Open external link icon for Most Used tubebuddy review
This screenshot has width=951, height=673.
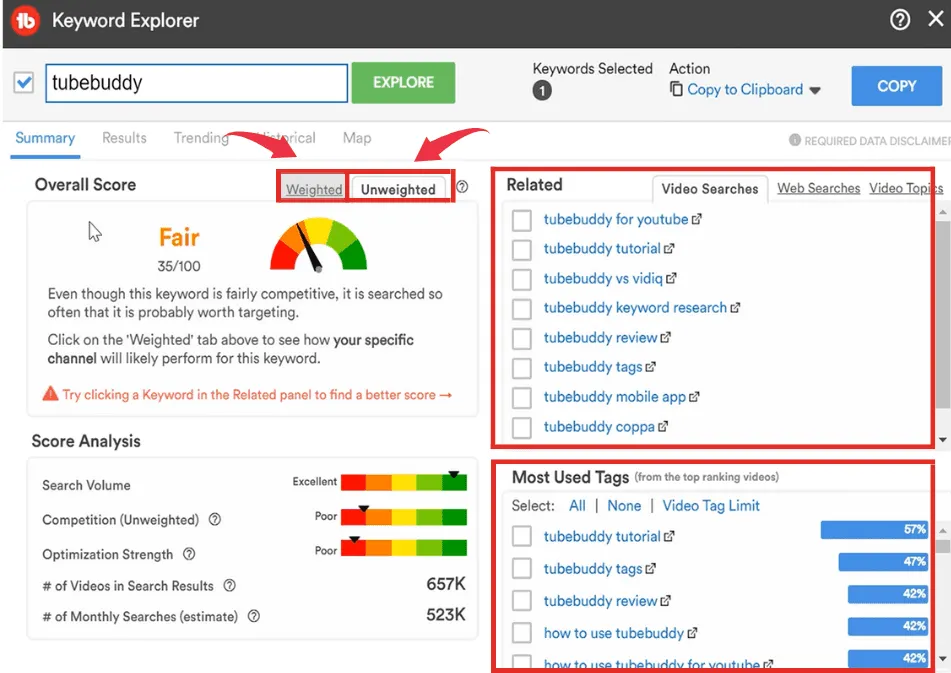click(x=665, y=601)
